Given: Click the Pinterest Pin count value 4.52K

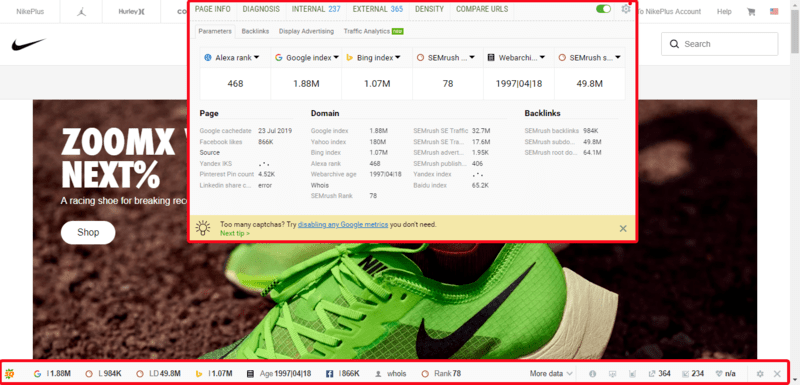Looking at the screenshot, I should point(267,174).
